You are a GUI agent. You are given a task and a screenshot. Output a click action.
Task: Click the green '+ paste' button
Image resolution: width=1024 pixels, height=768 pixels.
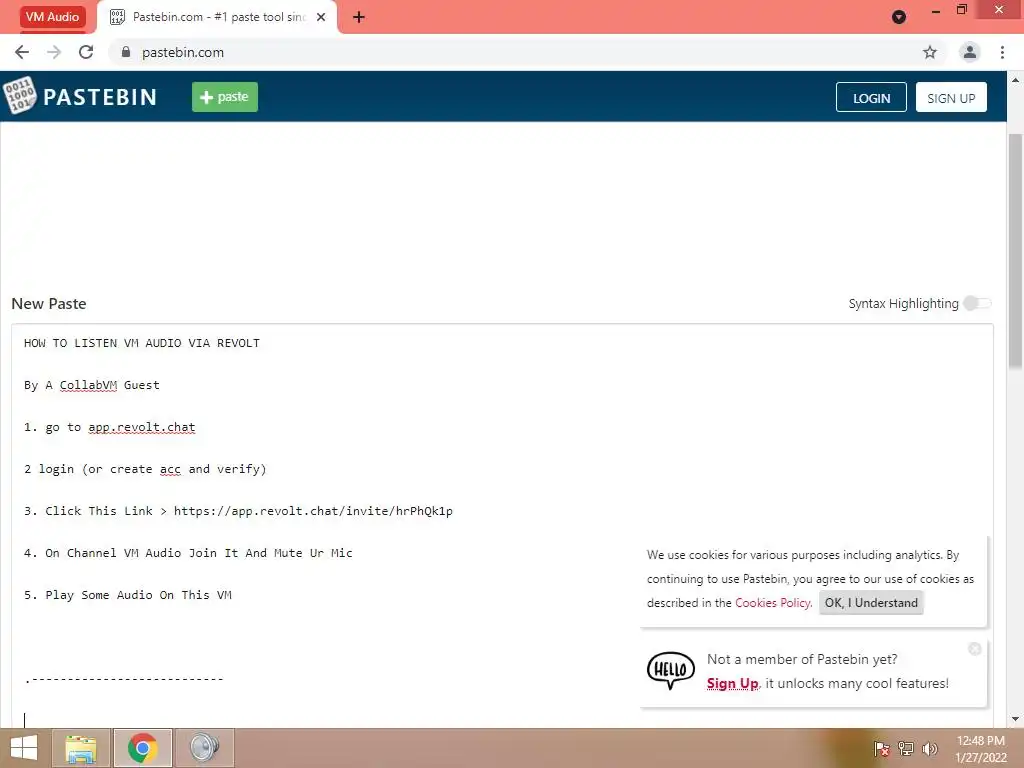click(225, 97)
